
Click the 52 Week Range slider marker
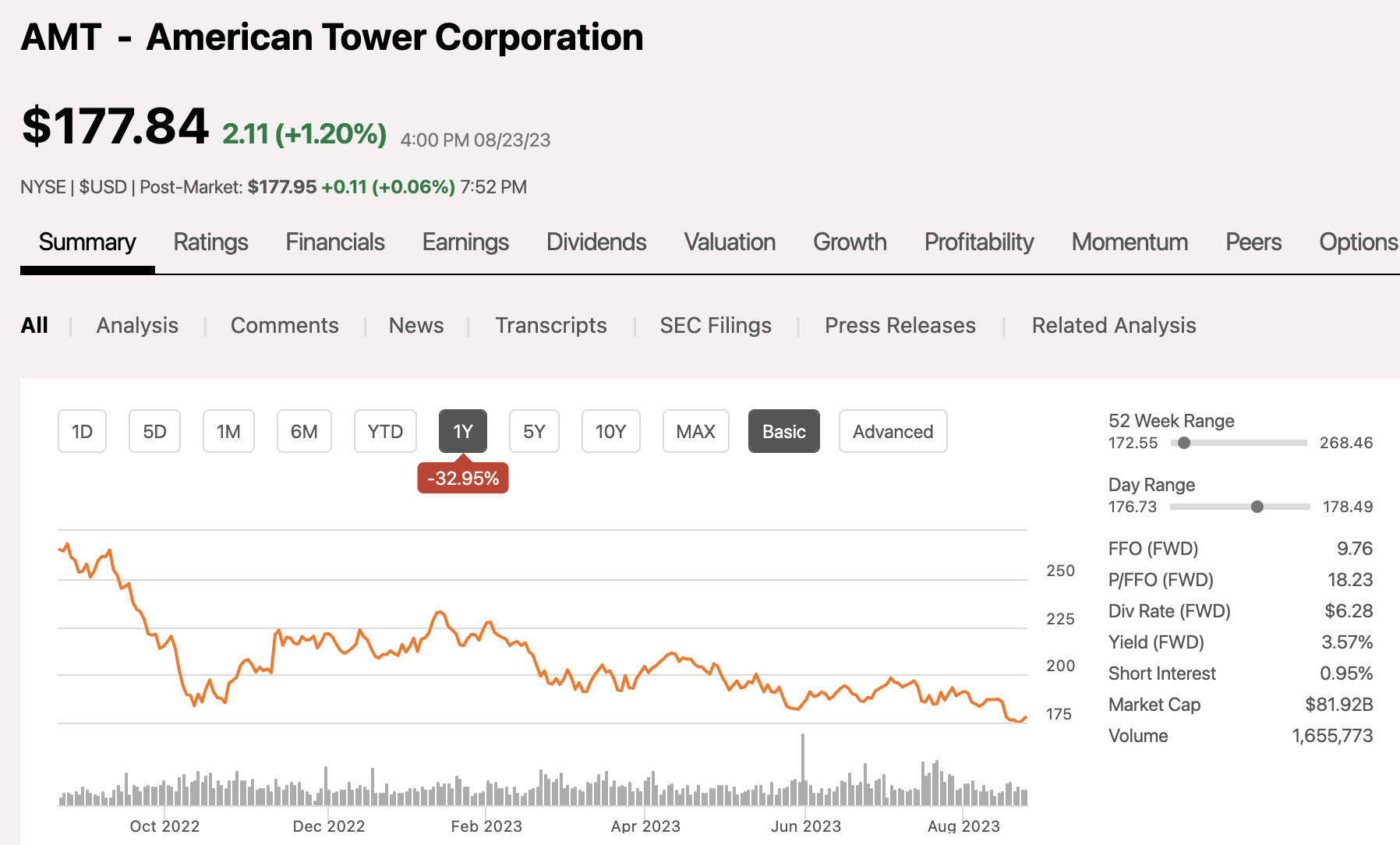[1184, 443]
